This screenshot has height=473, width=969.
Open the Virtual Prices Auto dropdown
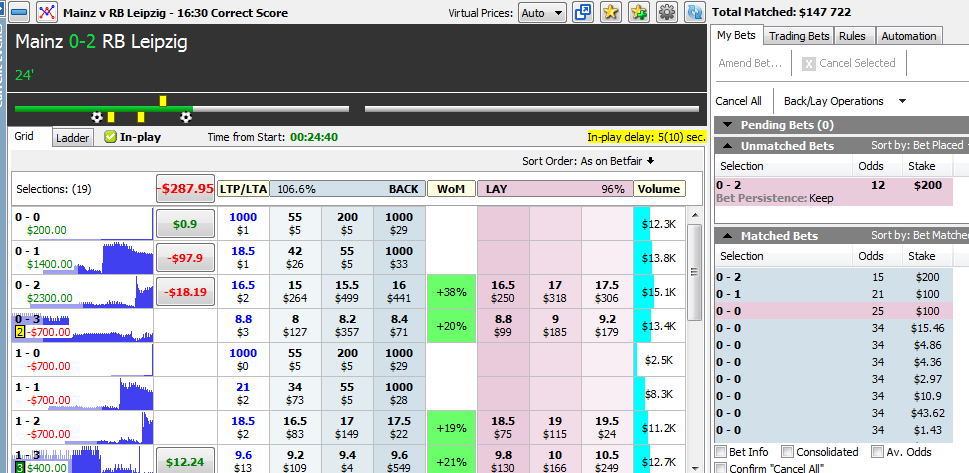click(543, 12)
